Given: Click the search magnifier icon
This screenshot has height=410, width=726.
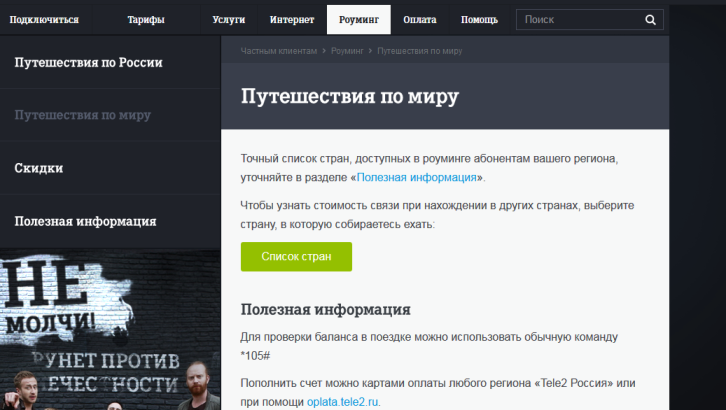Looking at the screenshot, I should [650, 19].
